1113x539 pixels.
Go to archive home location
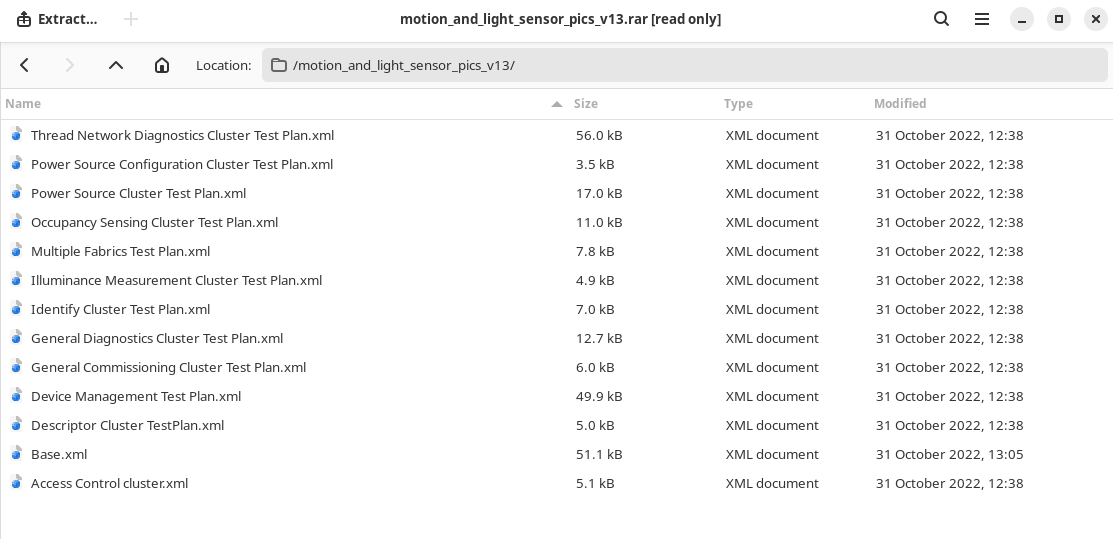[x=162, y=65]
